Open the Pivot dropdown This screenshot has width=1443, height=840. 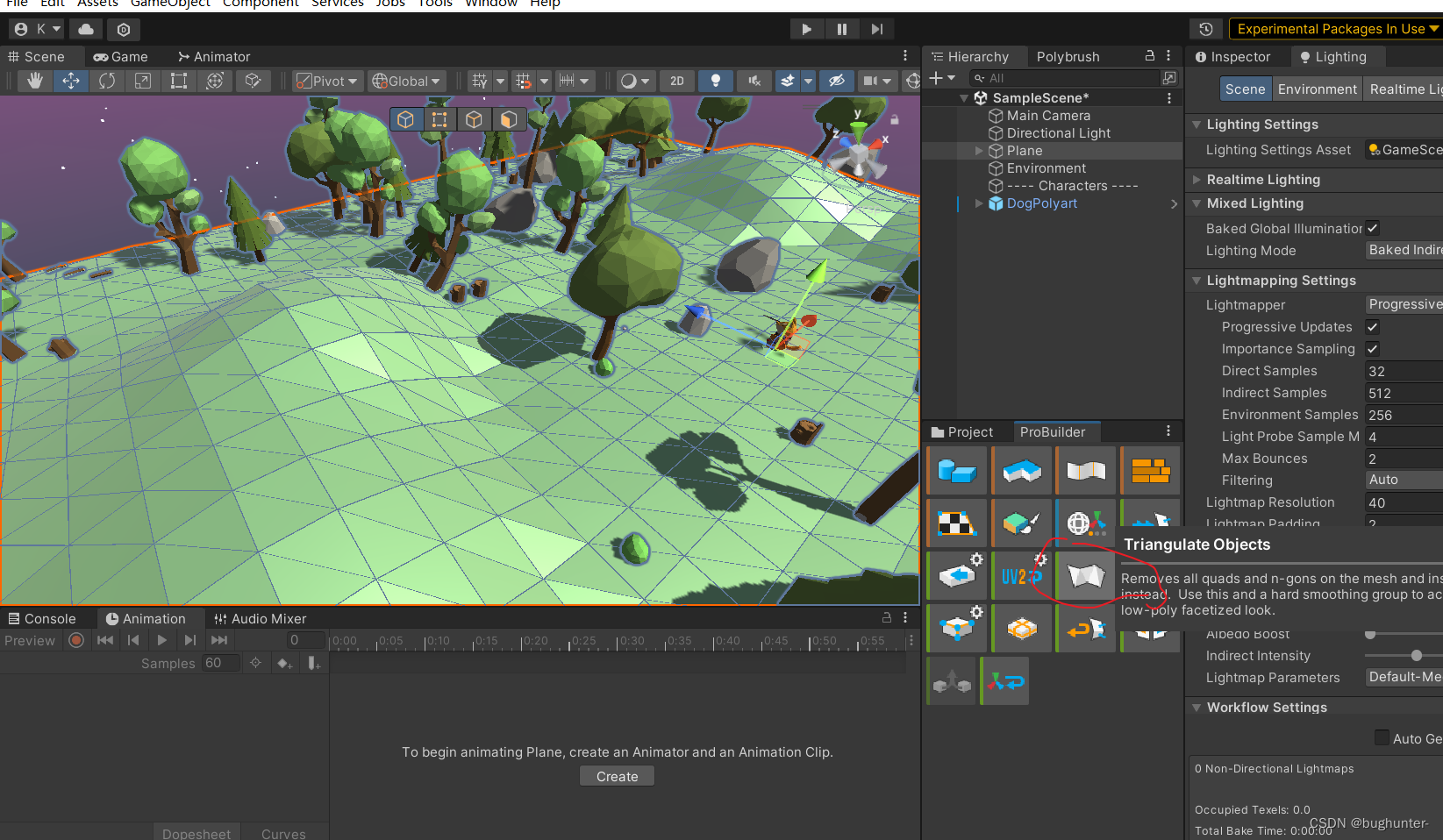pos(327,81)
